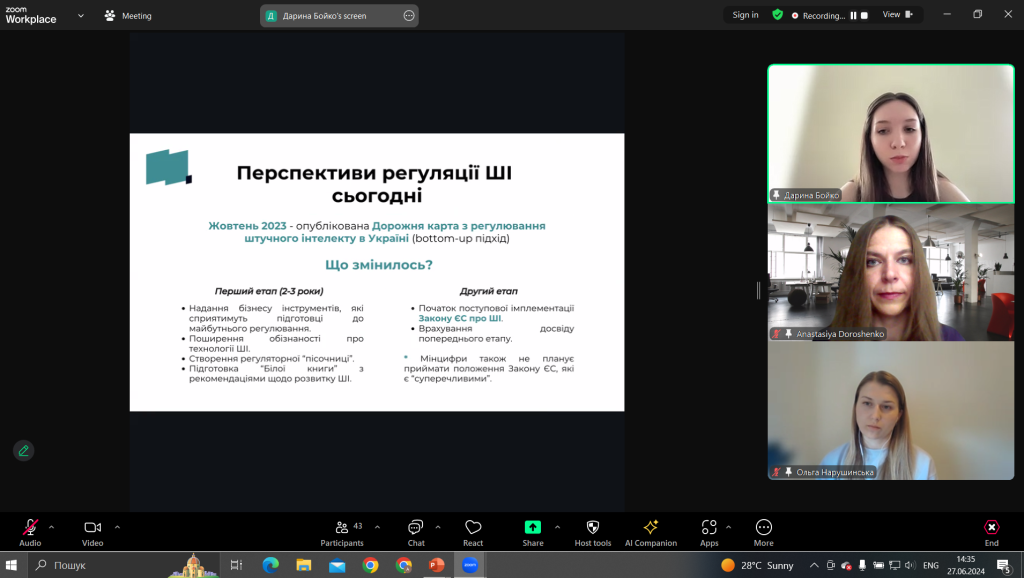Open the Zoom Workplace dropdown chevron

pos(81,16)
